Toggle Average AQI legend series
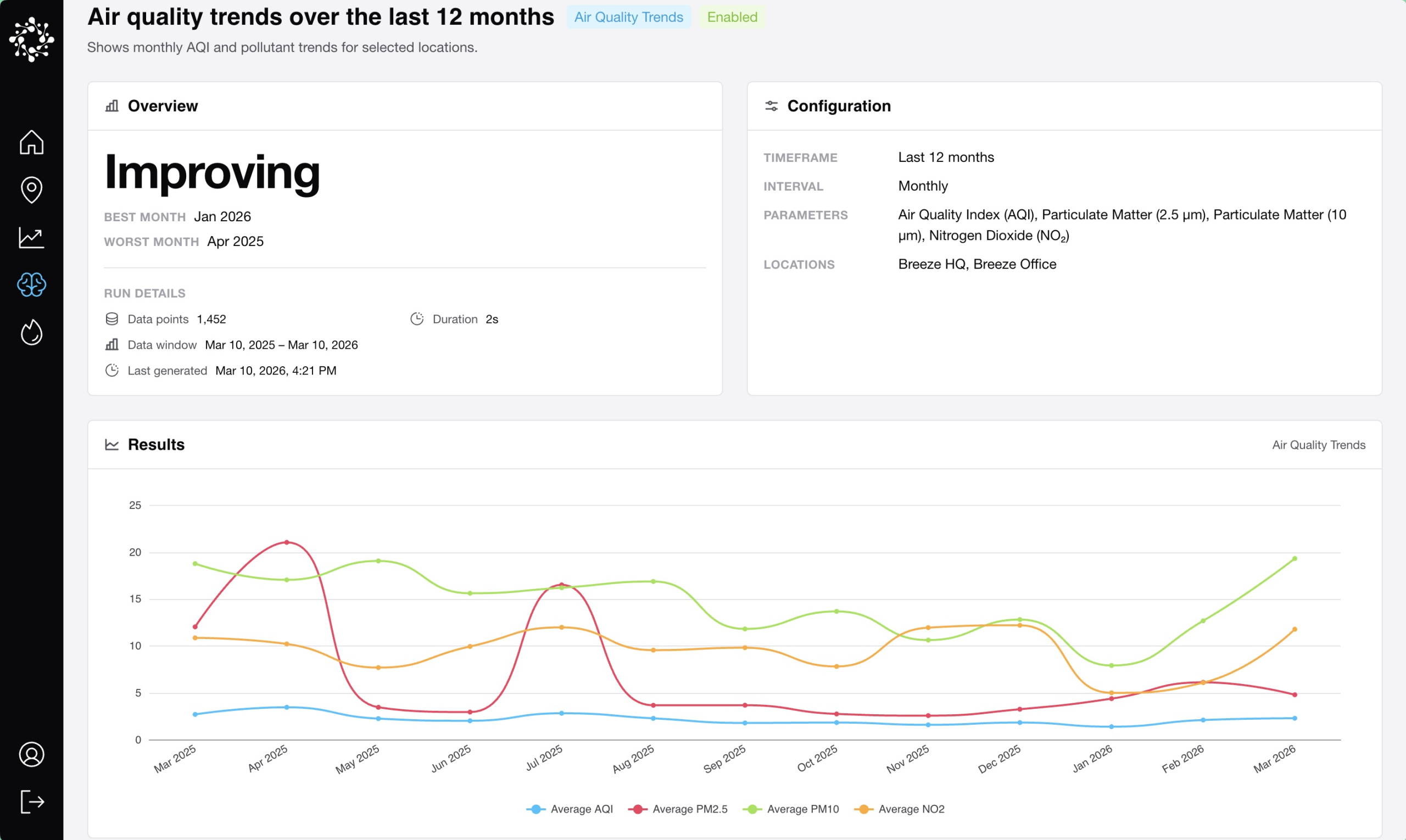The height and width of the screenshot is (840, 1406). [x=570, y=809]
